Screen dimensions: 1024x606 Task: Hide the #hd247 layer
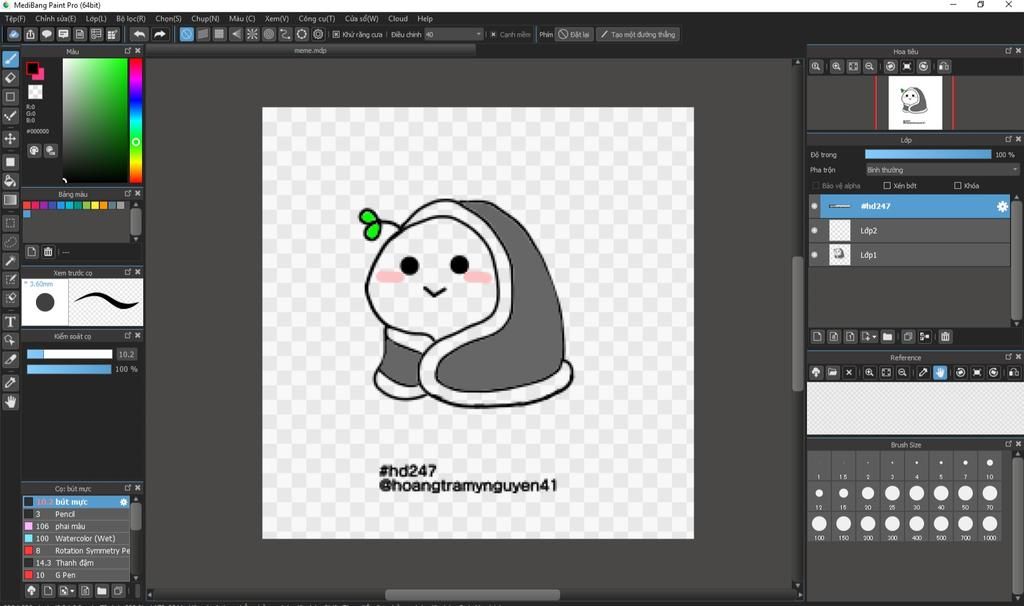(814, 206)
